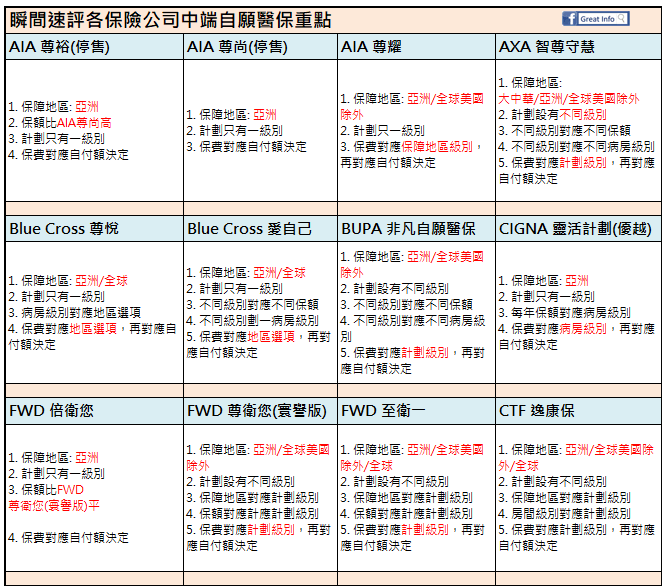Click the Facebook logo icon

click(x=570, y=19)
